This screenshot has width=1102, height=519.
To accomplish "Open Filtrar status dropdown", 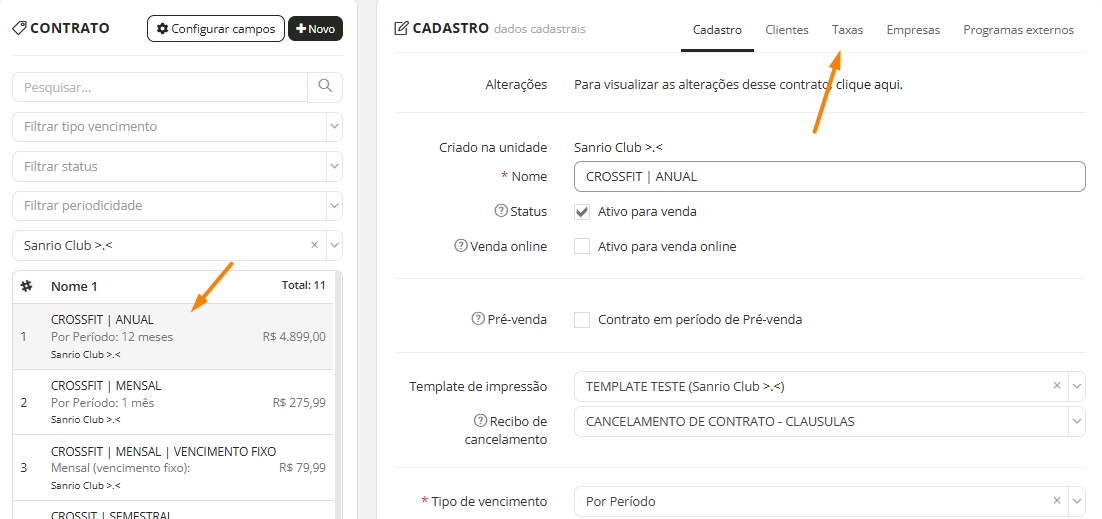I will point(177,167).
